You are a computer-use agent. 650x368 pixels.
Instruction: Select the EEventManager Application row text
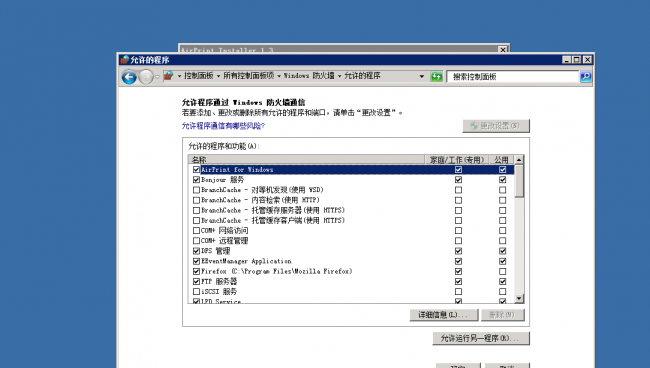click(x=246, y=261)
